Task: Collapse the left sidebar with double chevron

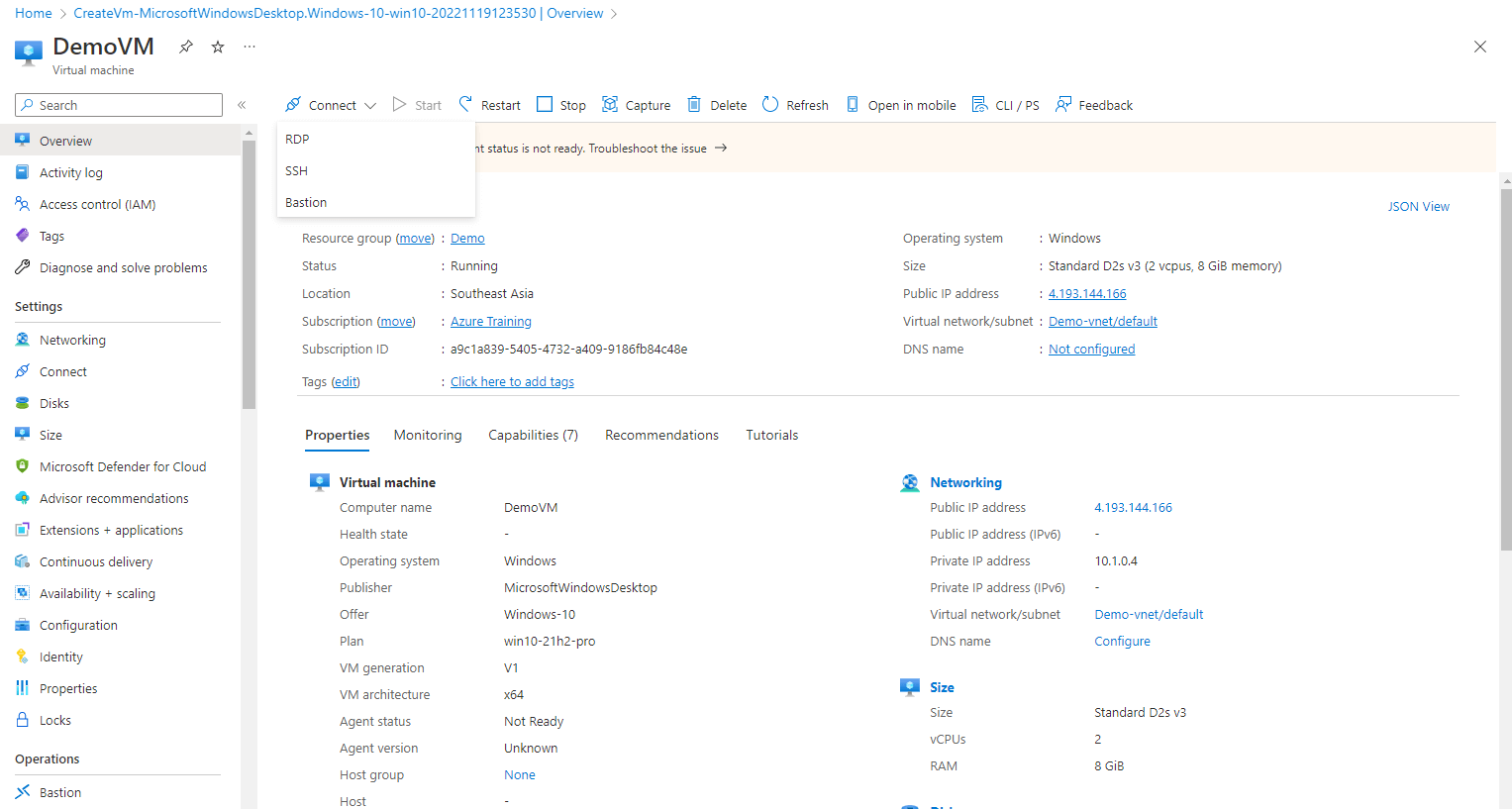Action: click(x=242, y=105)
